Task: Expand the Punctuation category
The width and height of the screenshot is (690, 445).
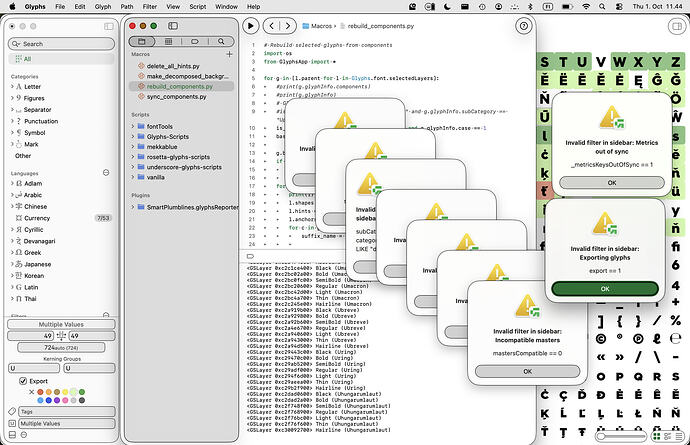Action: (12, 121)
